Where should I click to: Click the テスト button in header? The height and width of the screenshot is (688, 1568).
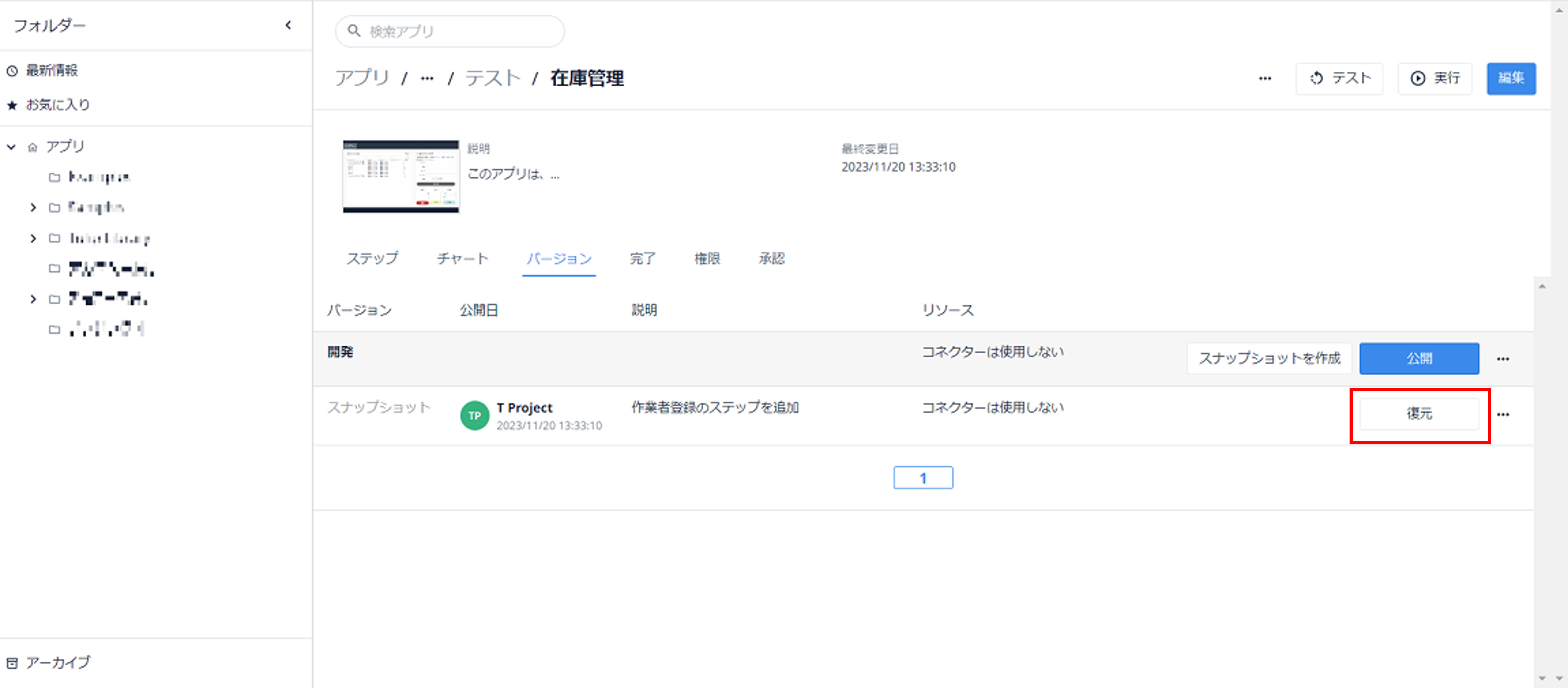coord(1339,79)
